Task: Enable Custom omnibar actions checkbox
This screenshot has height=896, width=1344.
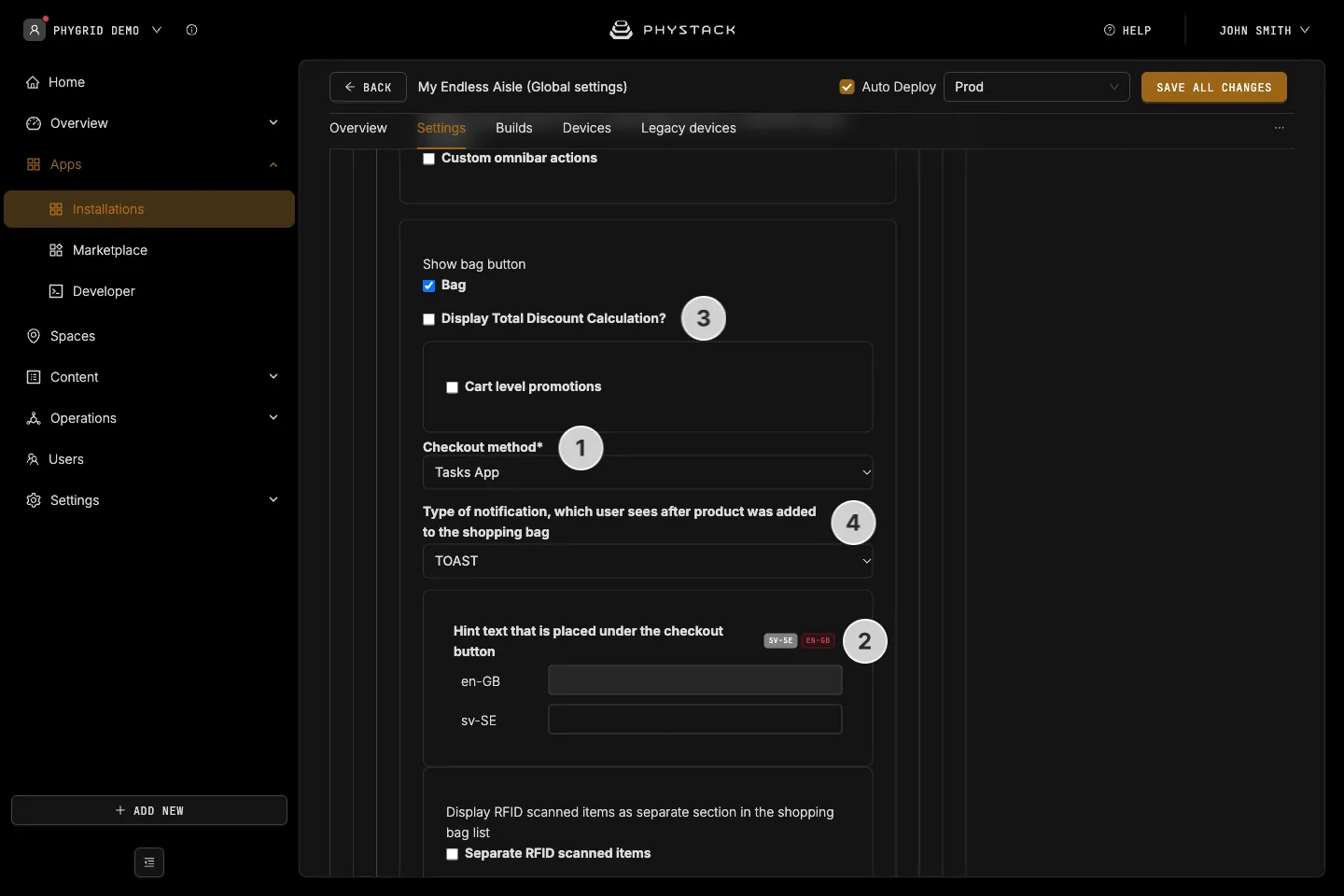Action: click(x=429, y=159)
